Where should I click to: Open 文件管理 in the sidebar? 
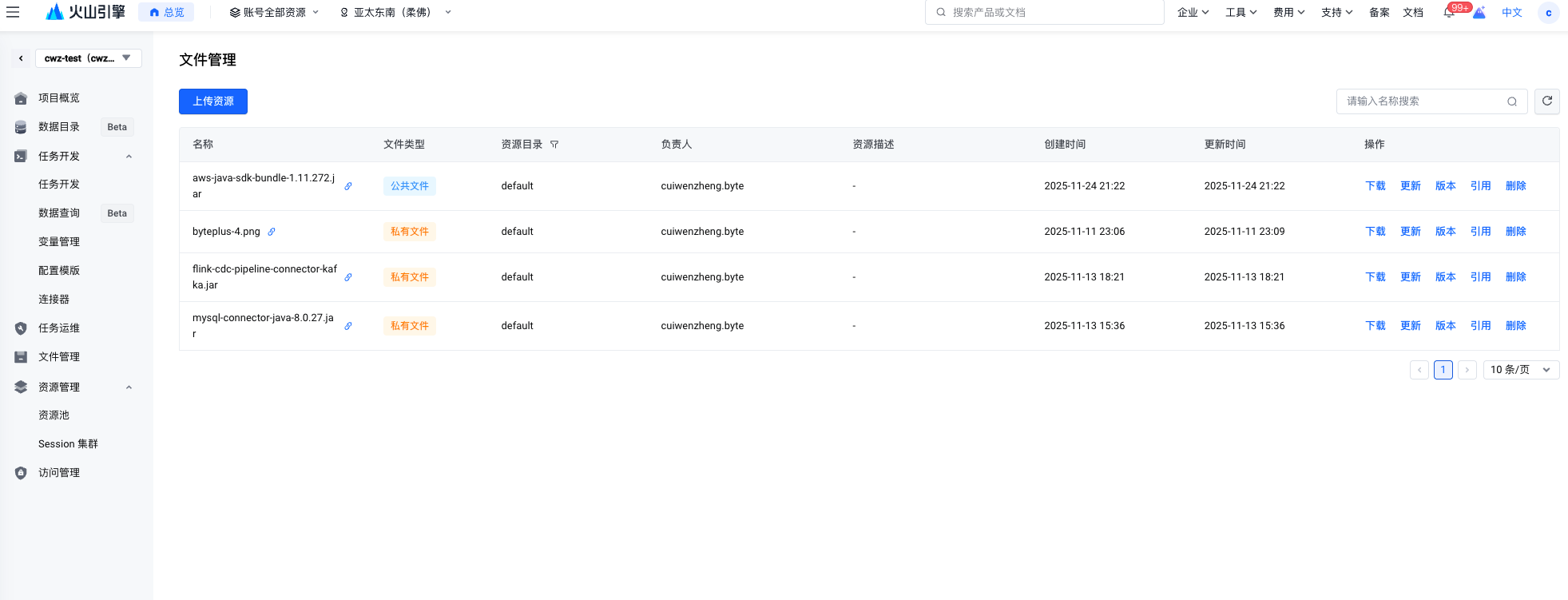(59, 357)
